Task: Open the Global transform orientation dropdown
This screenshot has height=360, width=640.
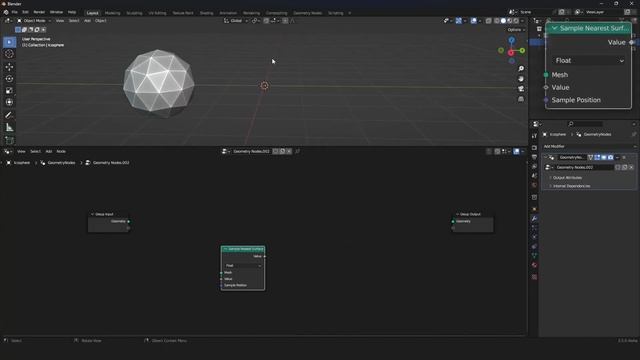Action: pos(236,21)
